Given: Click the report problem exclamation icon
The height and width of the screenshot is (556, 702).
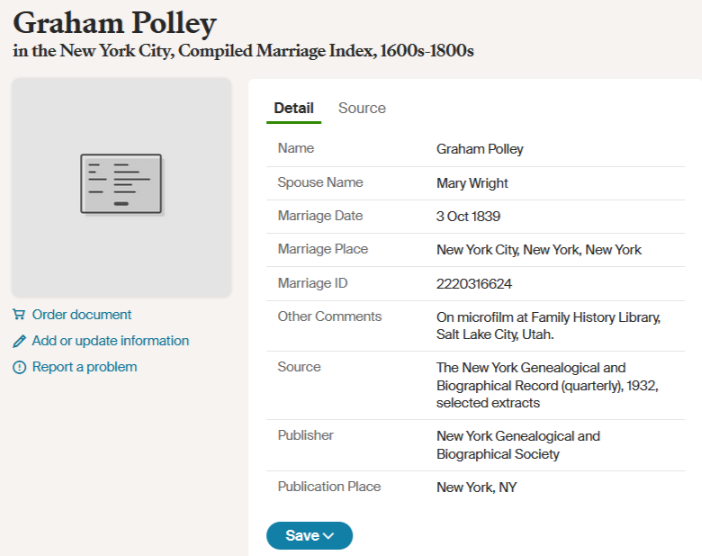Looking at the screenshot, I should pos(19,367).
